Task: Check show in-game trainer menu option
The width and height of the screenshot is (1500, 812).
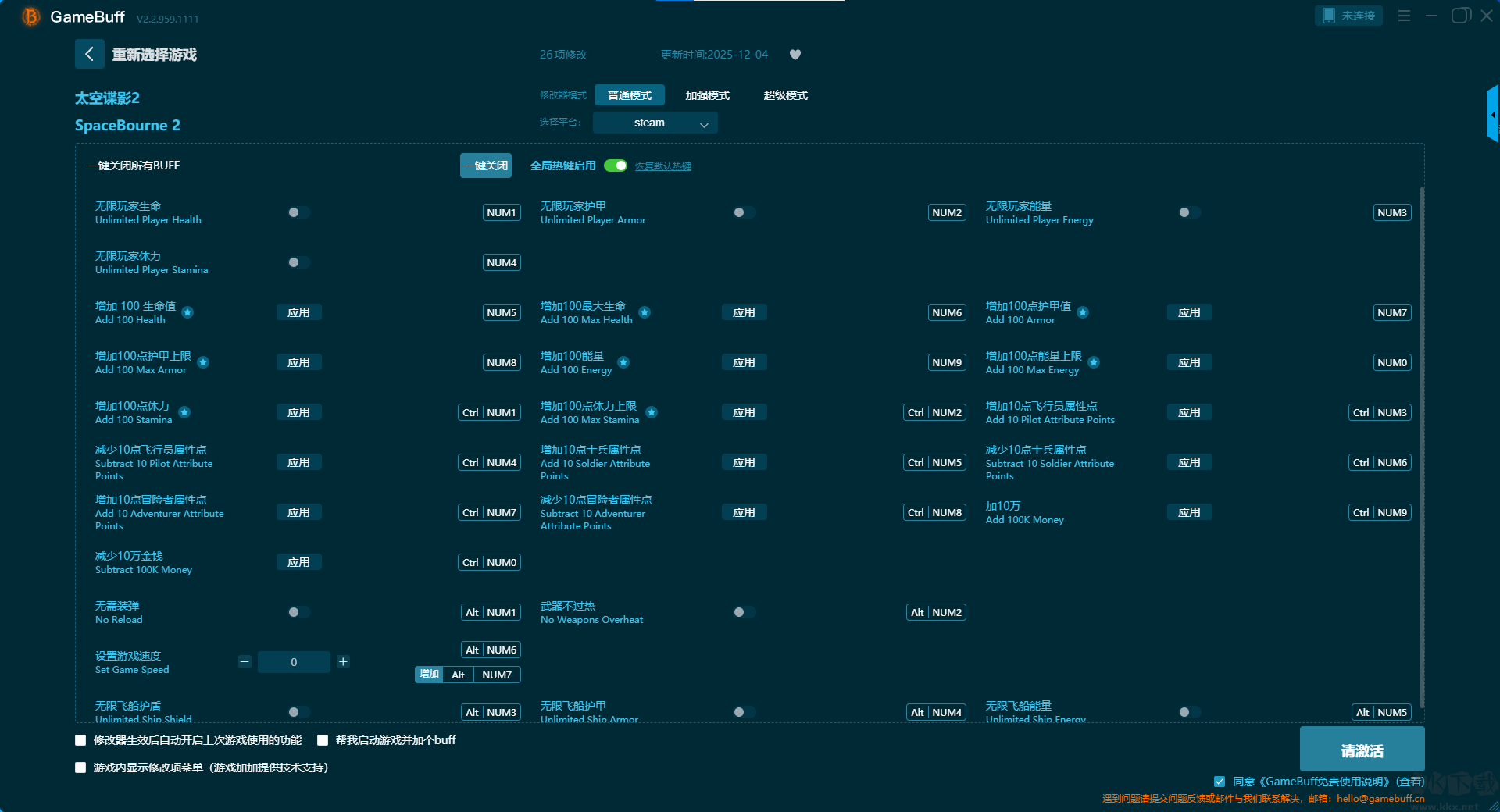Action: click(x=80, y=767)
